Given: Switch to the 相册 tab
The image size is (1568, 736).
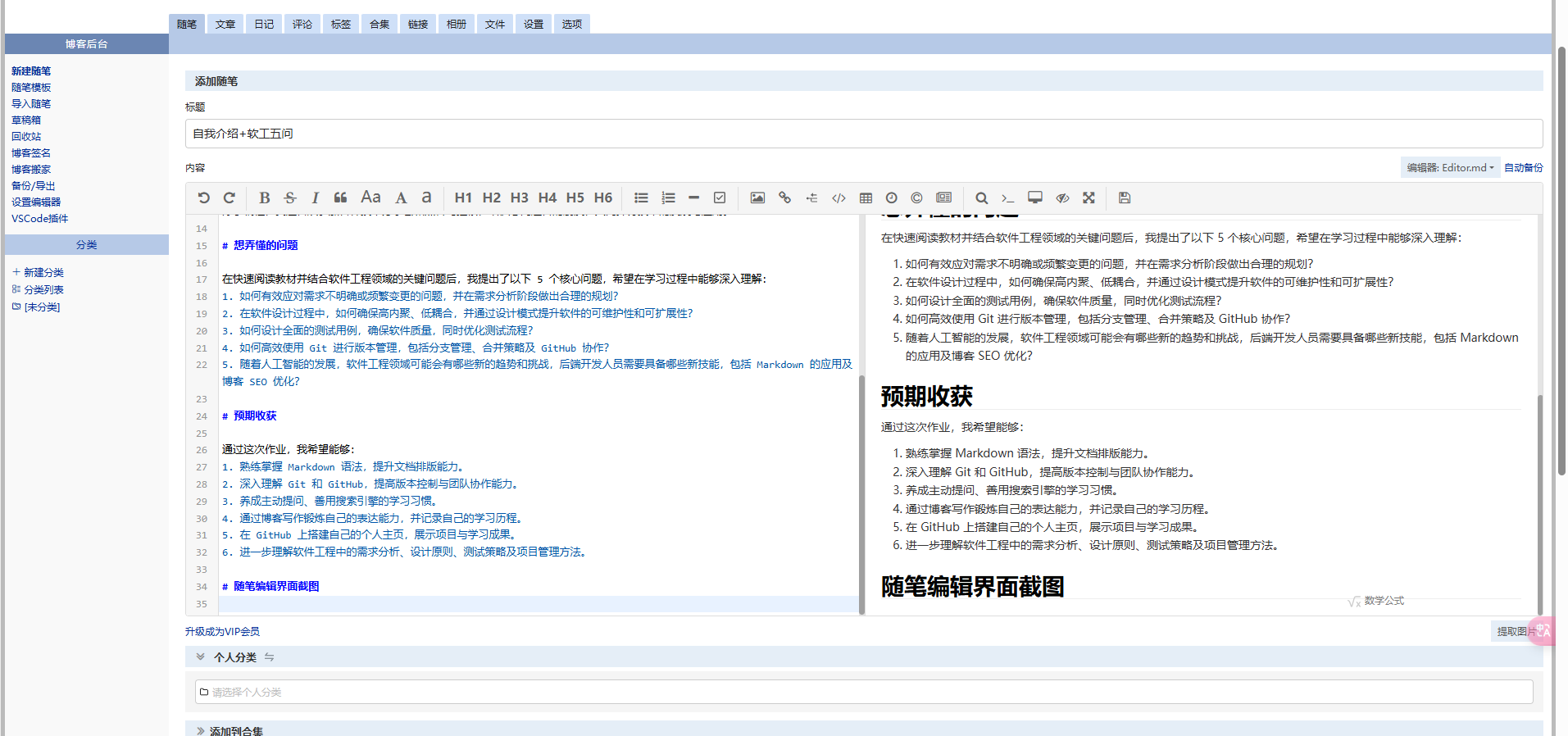Looking at the screenshot, I should coord(457,24).
